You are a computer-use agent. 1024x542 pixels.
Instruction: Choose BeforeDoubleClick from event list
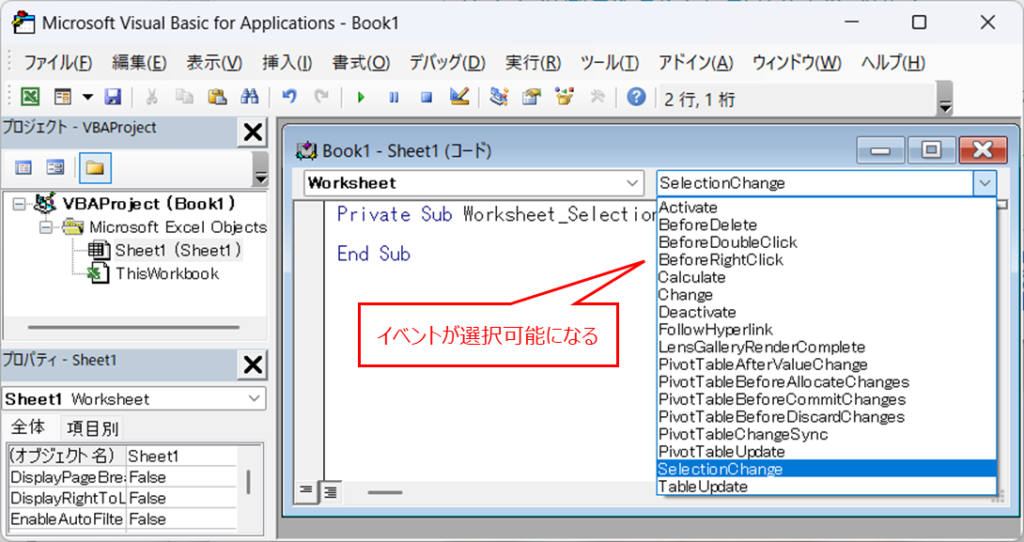tap(827, 242)
